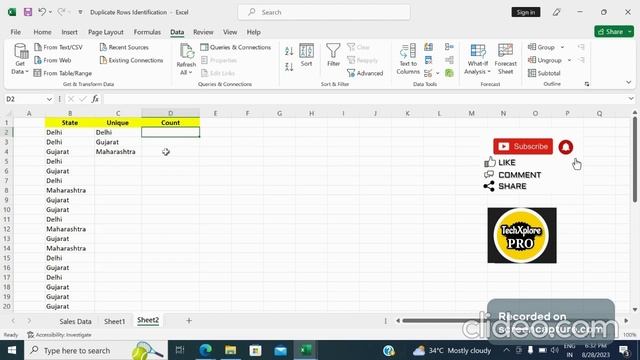The height and width of the screenshot is (360, 640).
Task: Click the Remove Duplicates icon
Action: [428, 60]
